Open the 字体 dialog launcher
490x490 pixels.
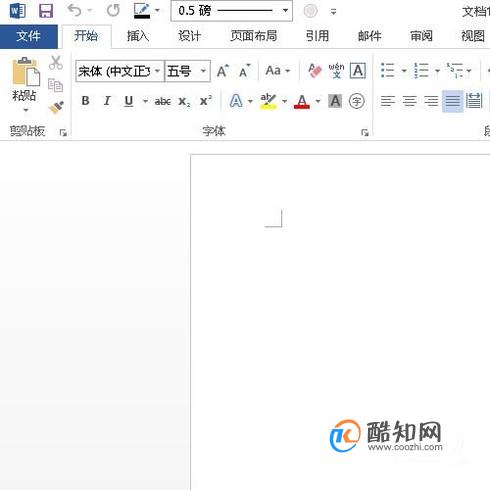(x=365, y=133)
